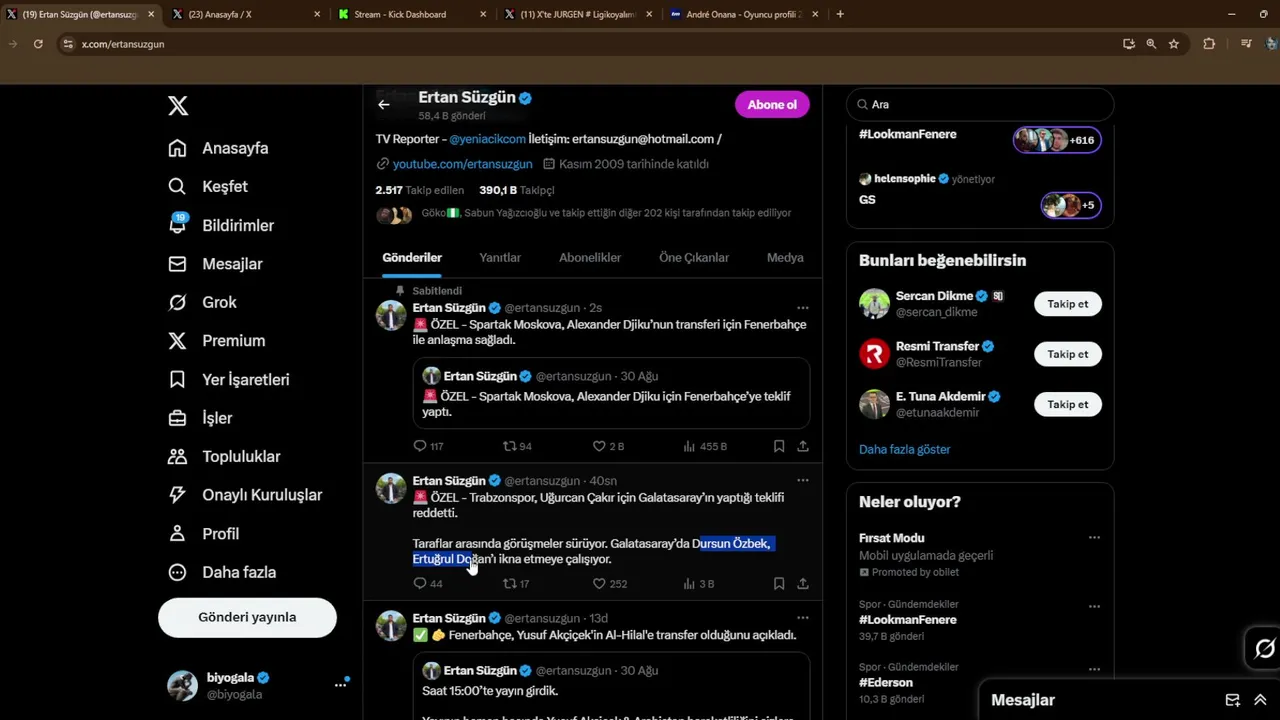1280x720 pixels.
Task: Open the Grok floating button
Action: 1264,649
